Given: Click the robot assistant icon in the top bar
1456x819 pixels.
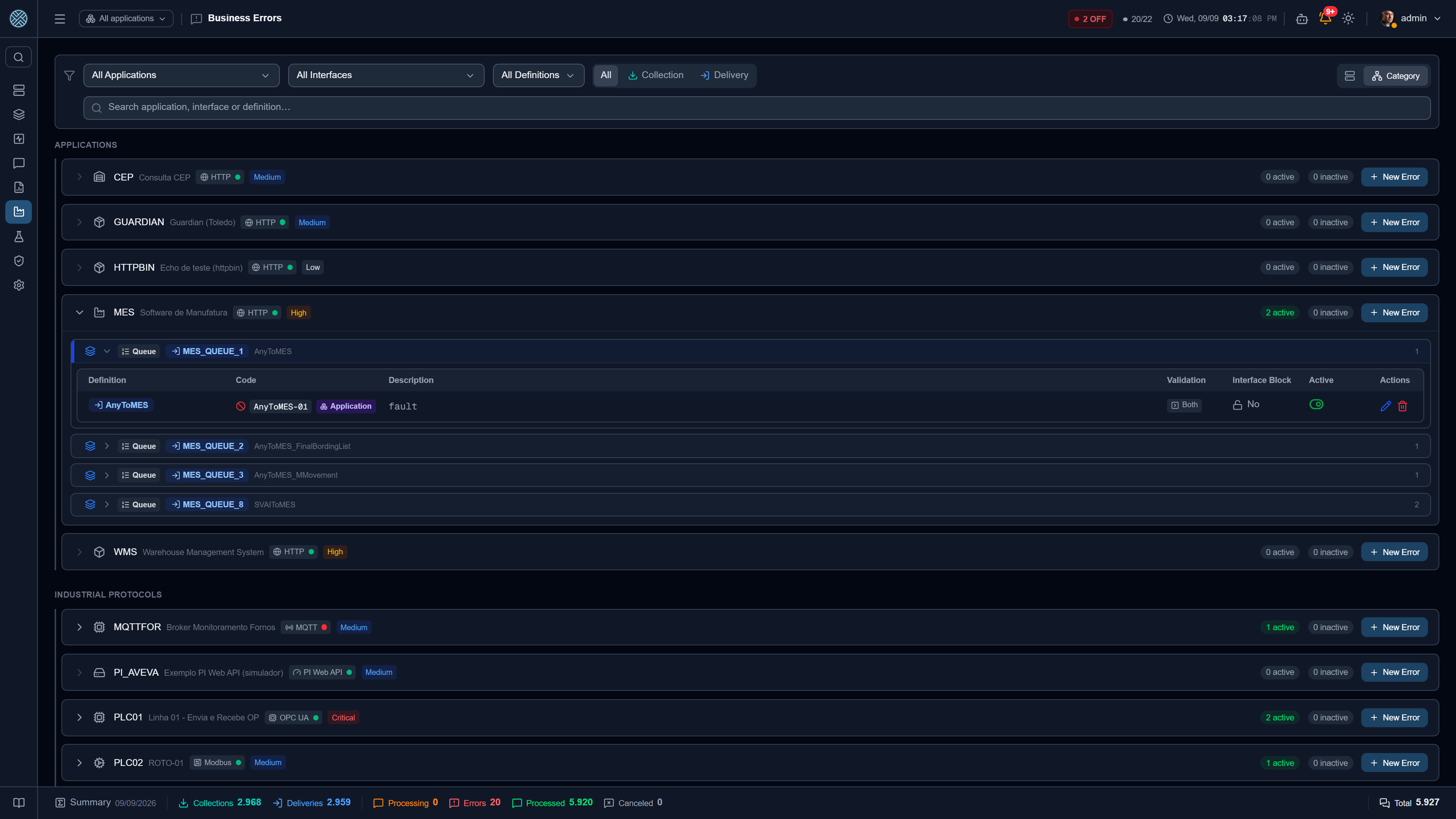Looking at the screenshot, I should (x=1302, y=19).
